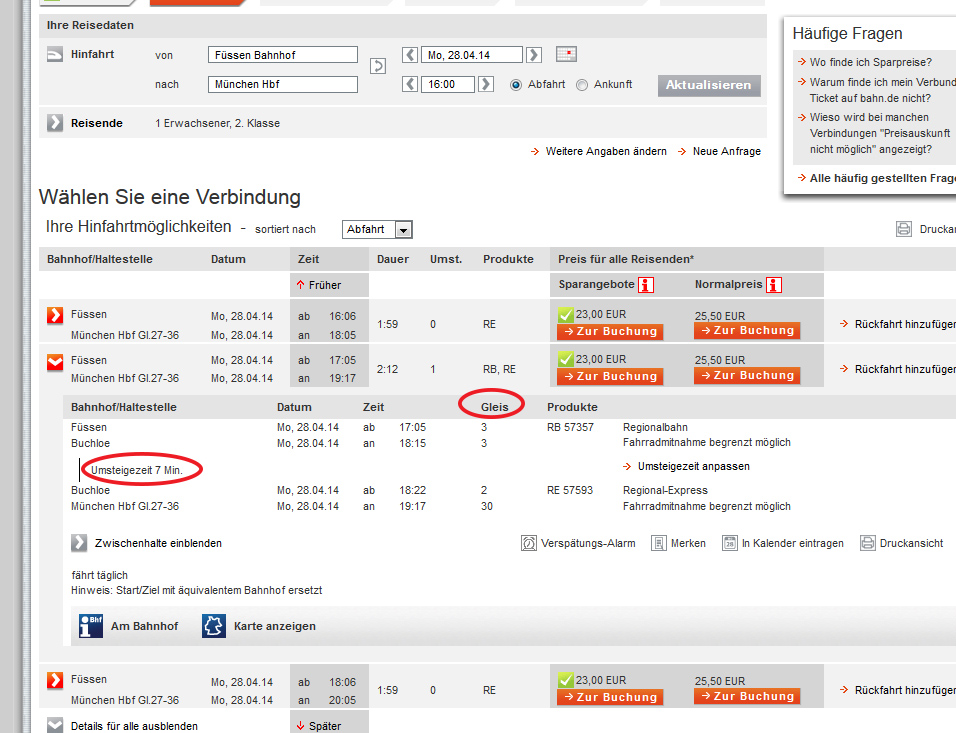956x733 pixels.
Task: Open the Abfahrt sort dropdown
Action: (377, 229)
